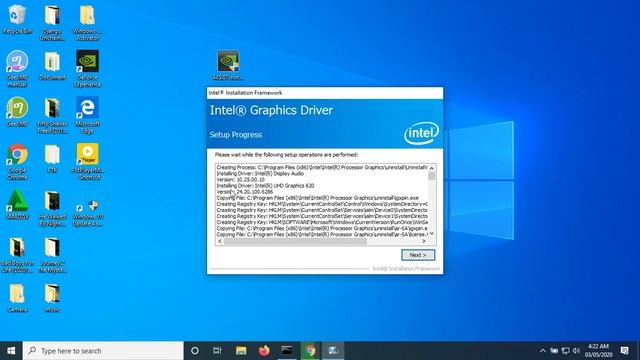Select the PotPlayer shortcut on desktop
640x360 pixels.
click(87, 162)
